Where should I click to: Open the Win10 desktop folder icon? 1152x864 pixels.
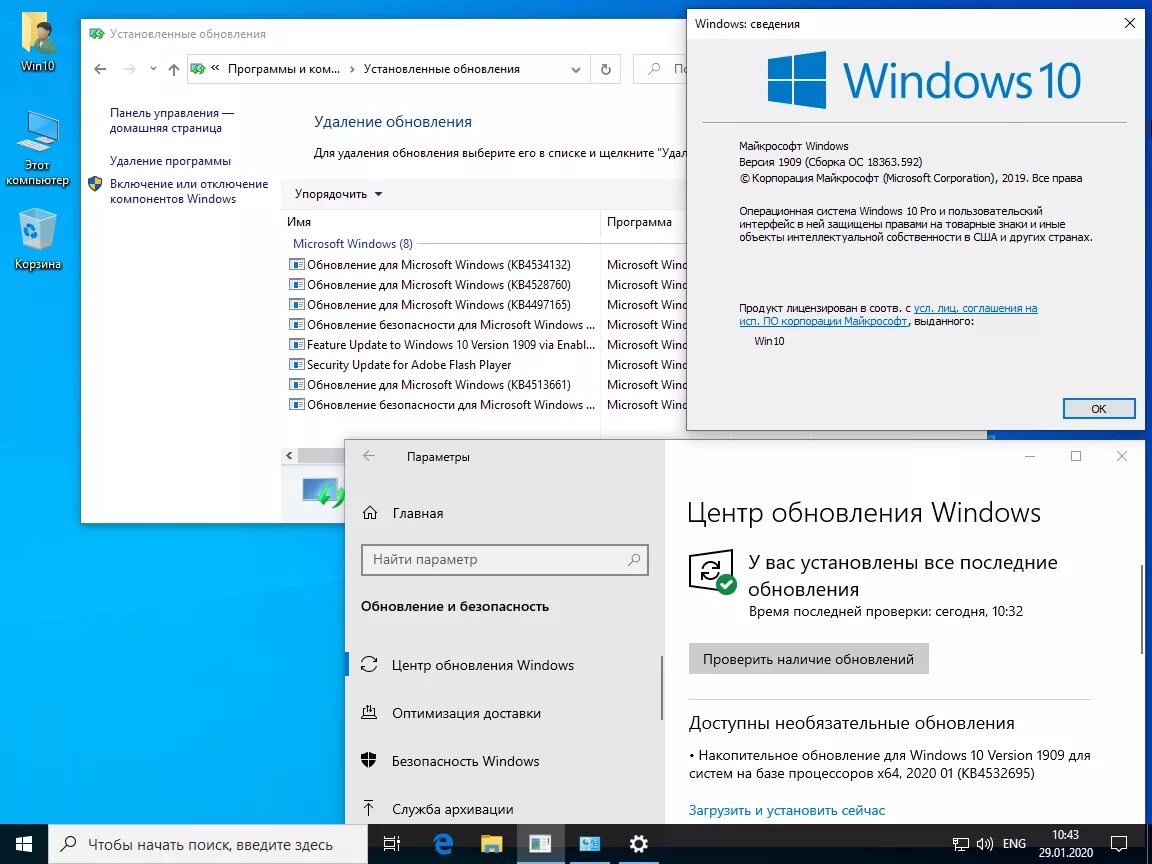click(37, 42)
